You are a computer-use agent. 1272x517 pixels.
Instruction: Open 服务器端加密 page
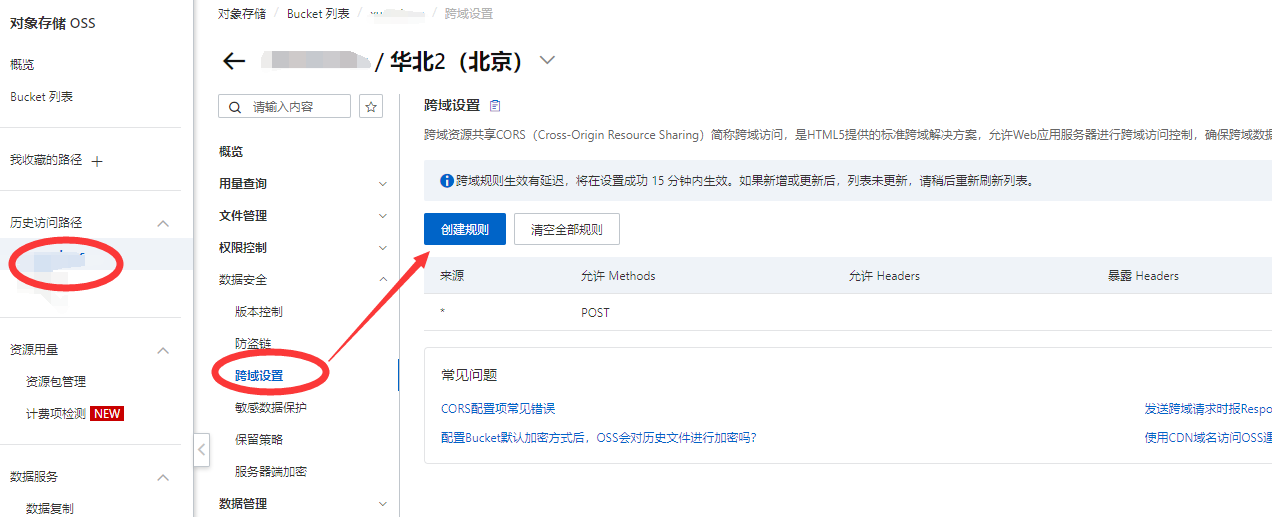(x=271, y=472)
